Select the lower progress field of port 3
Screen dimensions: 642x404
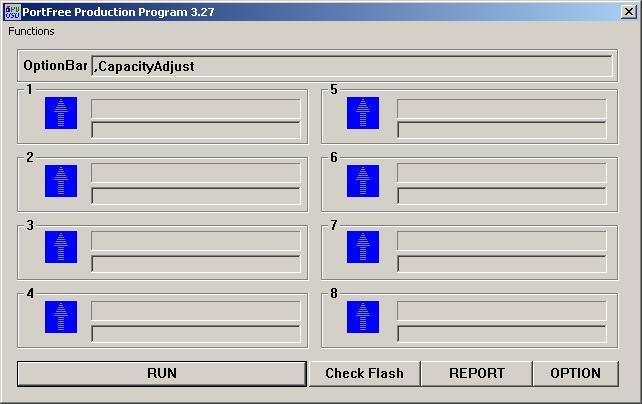[x=196, y=264]
